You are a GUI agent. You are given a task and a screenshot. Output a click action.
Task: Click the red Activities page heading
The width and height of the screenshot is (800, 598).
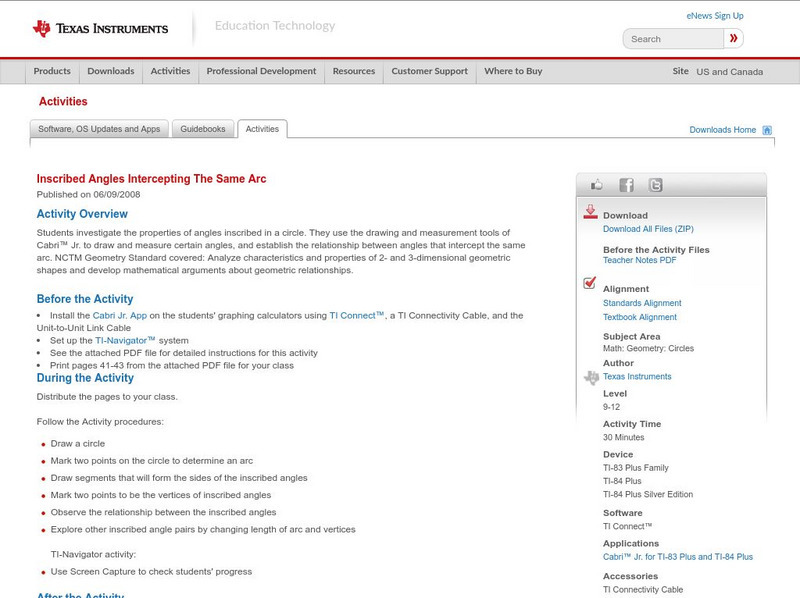tap(63, 102)
